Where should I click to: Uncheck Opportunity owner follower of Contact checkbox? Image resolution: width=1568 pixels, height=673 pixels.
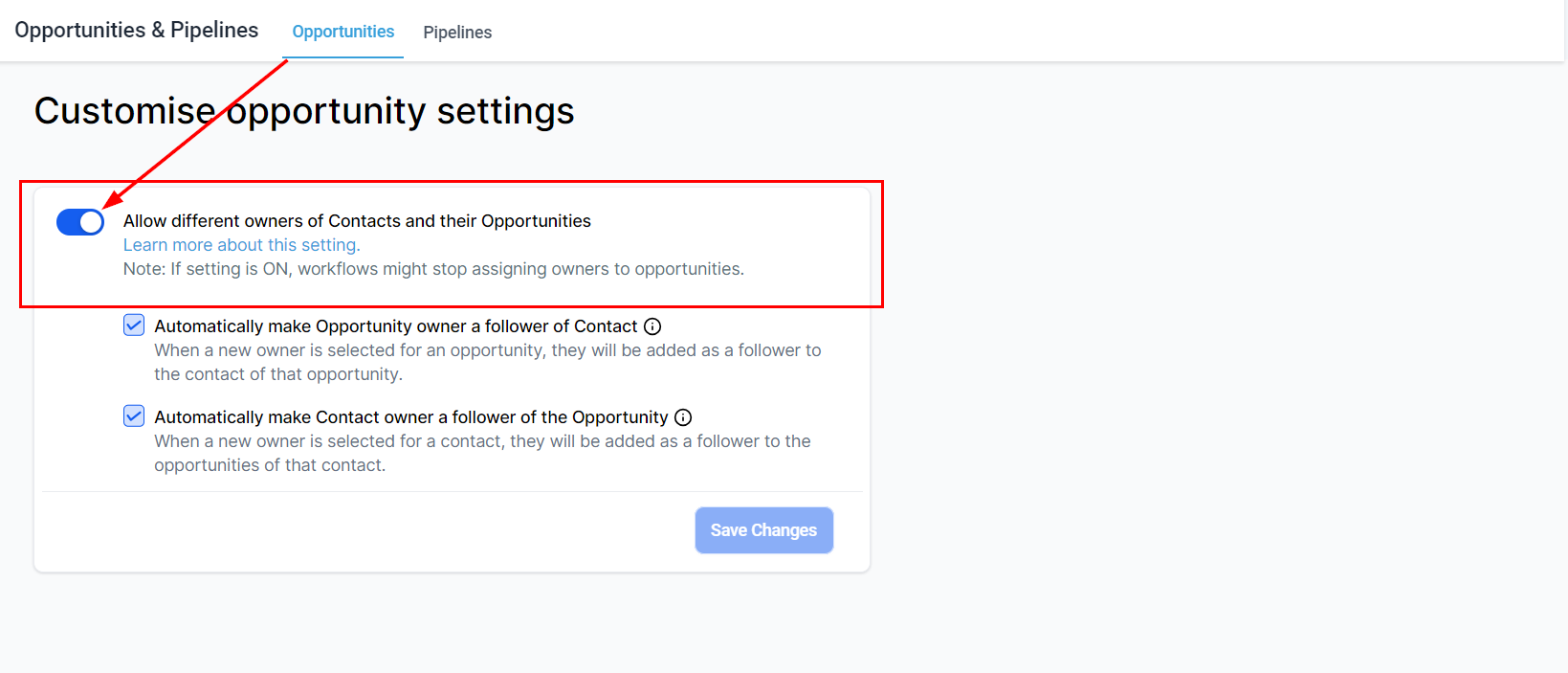(134, 325)
